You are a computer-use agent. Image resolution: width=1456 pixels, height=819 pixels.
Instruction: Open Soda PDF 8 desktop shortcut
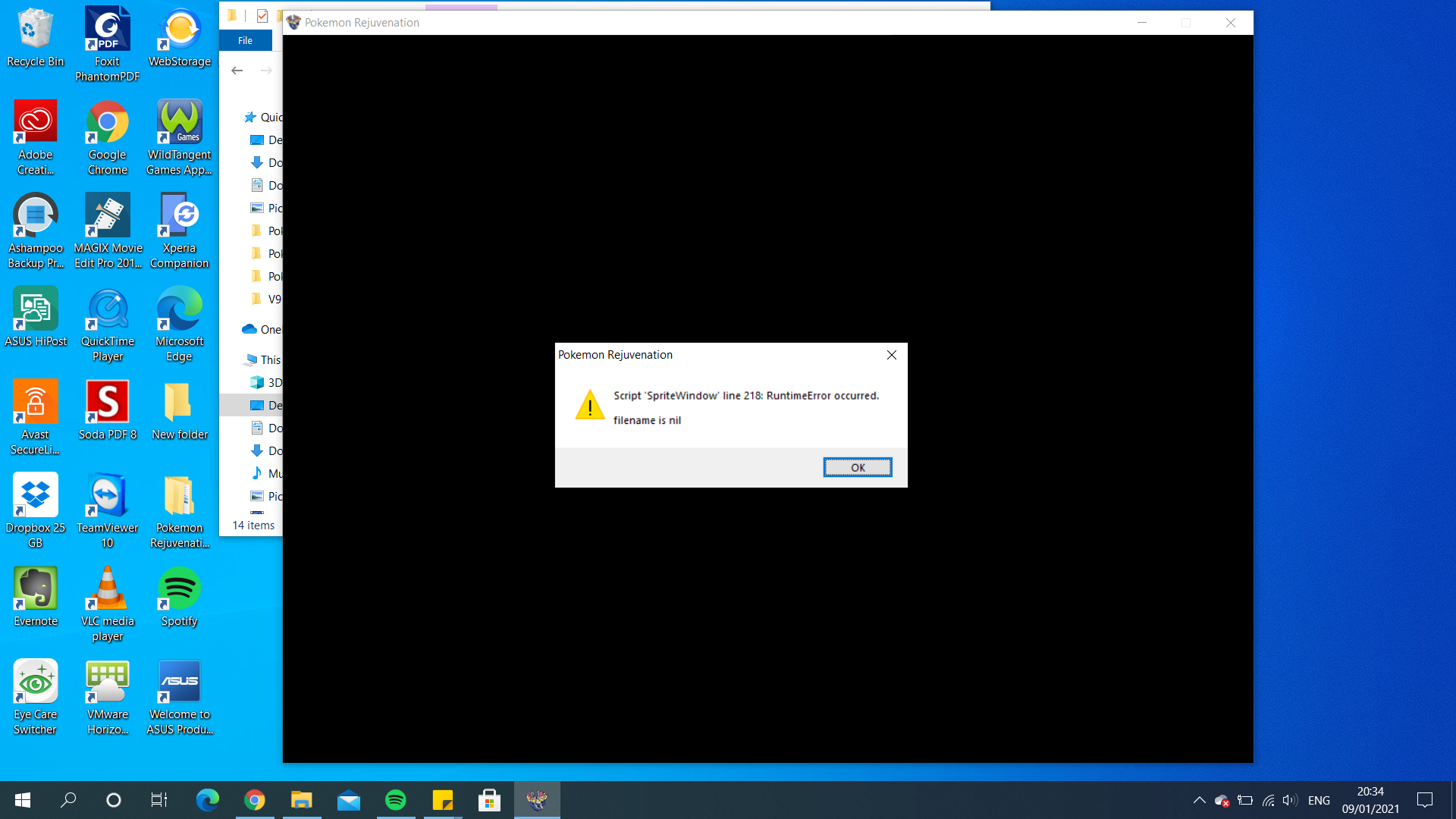click(x=107, y=410)
